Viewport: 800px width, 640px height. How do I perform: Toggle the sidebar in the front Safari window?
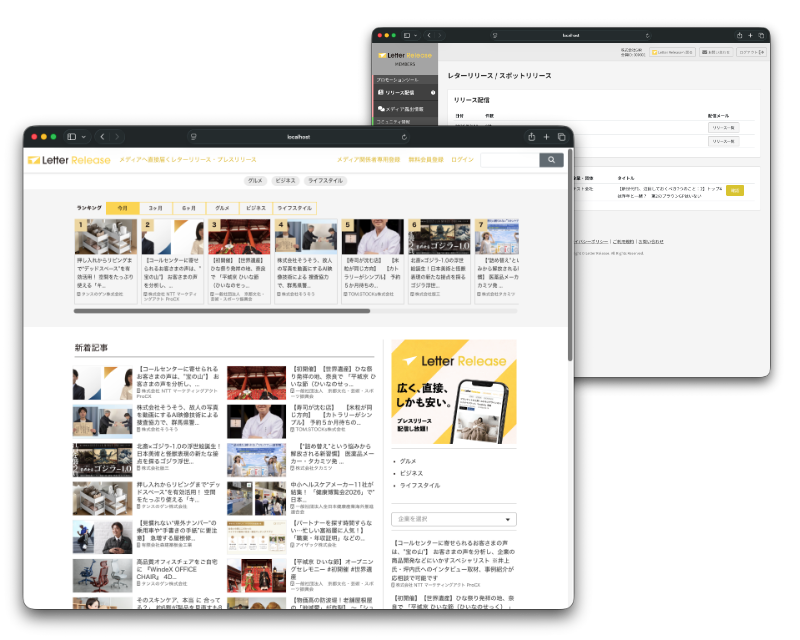coord(72,136)
